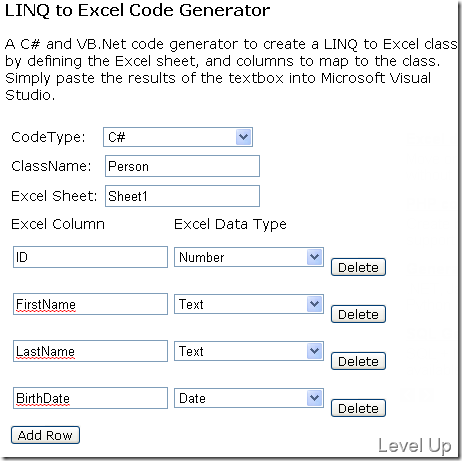Click the arrow icon on Number dropdown
This screenshot has width=462, height=461.
pyautogui.click(x=314, y=257)
